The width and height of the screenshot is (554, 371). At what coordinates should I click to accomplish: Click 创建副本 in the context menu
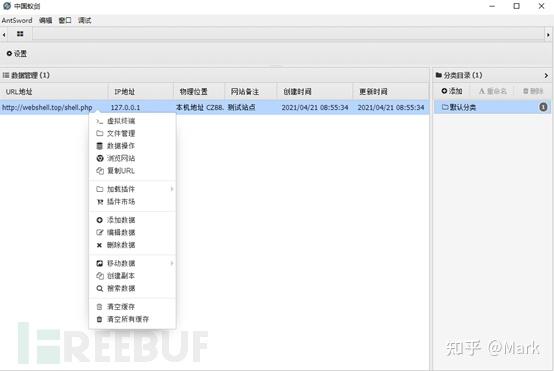click(x=132, y=276)
